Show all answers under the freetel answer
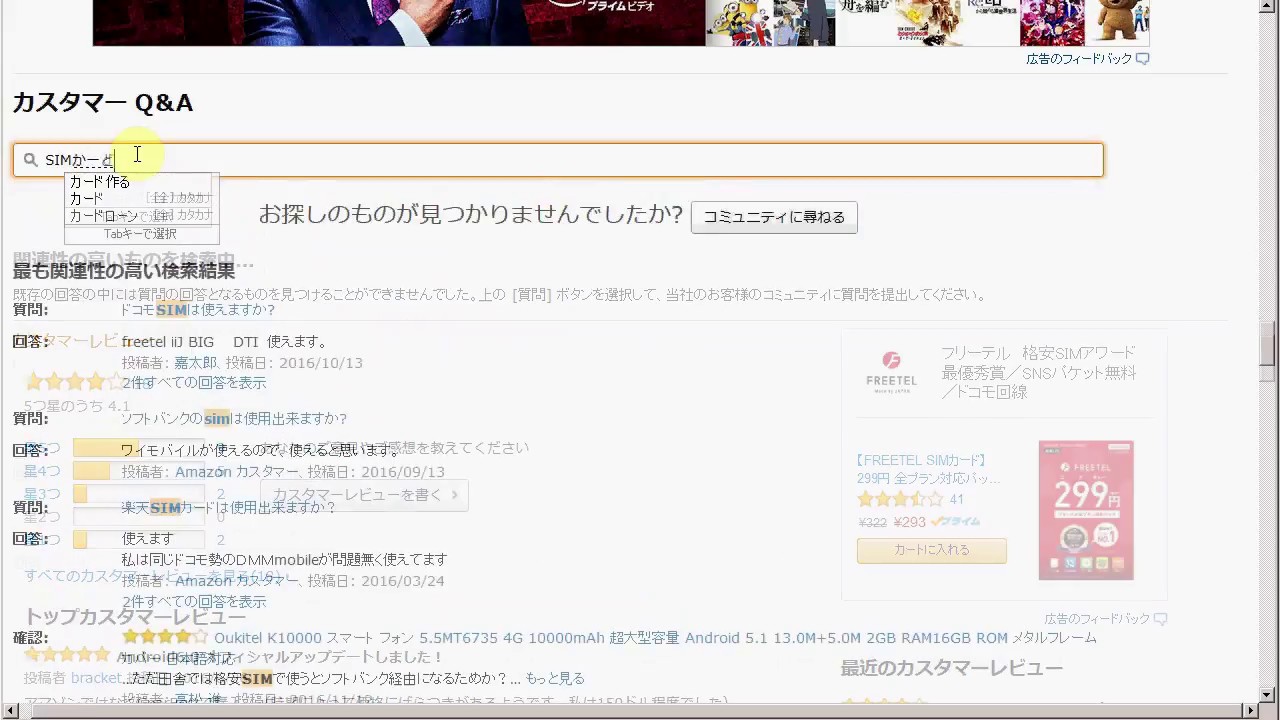This screenshot has width=1280, height=720. pos(194,383)
